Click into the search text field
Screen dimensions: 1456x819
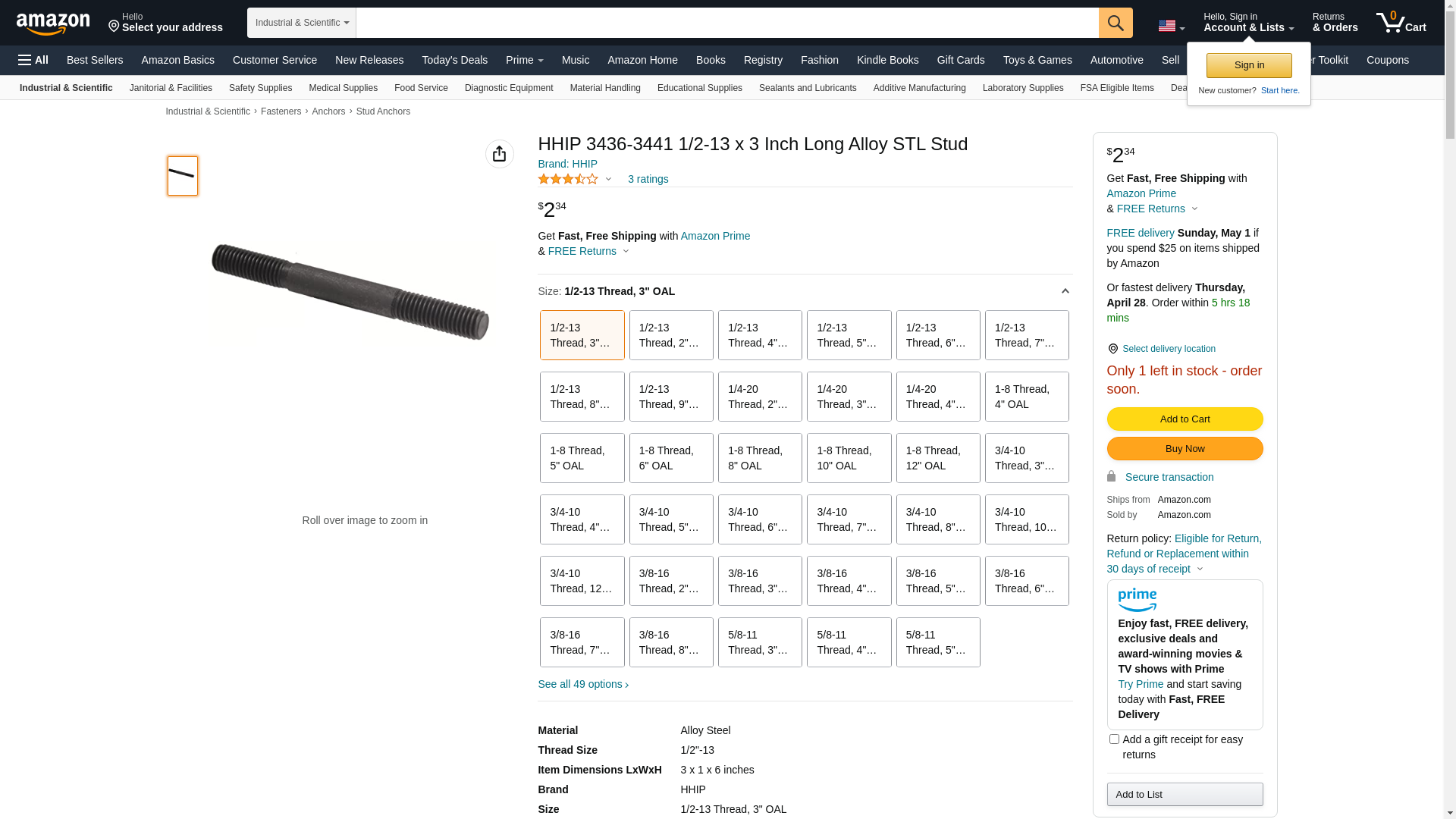click(x=726, y=23)
